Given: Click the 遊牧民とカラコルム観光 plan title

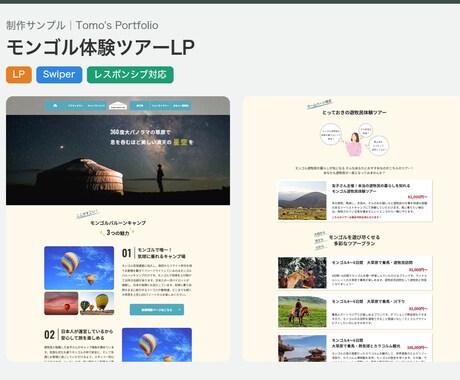Looking at the screenshot, I should pyautogui.click(x=366, y=346).
